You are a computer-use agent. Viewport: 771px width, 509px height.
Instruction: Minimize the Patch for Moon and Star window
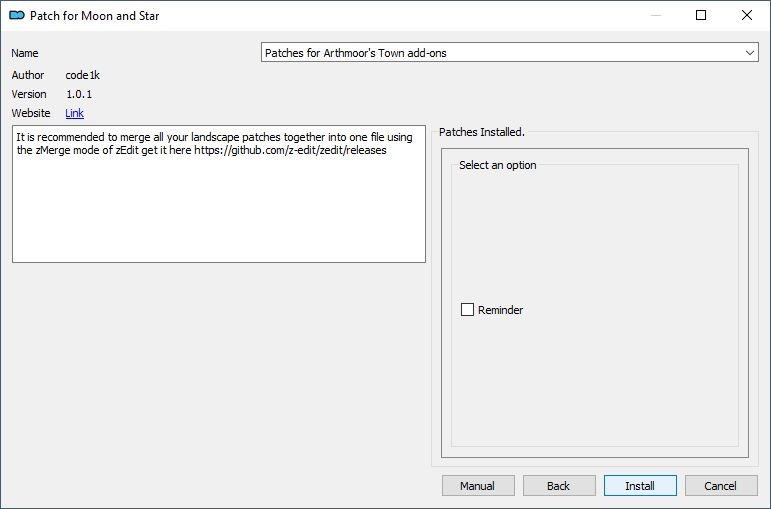pyautogui.click(x=655, y=15)
